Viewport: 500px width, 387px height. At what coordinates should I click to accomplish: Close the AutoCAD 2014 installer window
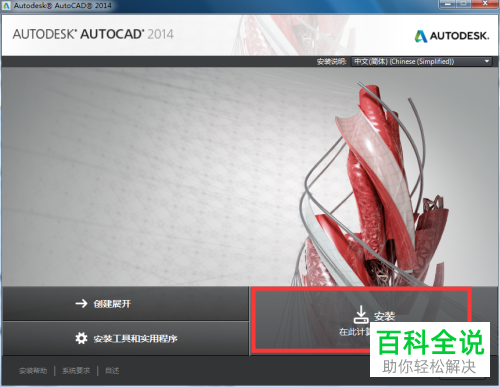(x=485, y=4)
